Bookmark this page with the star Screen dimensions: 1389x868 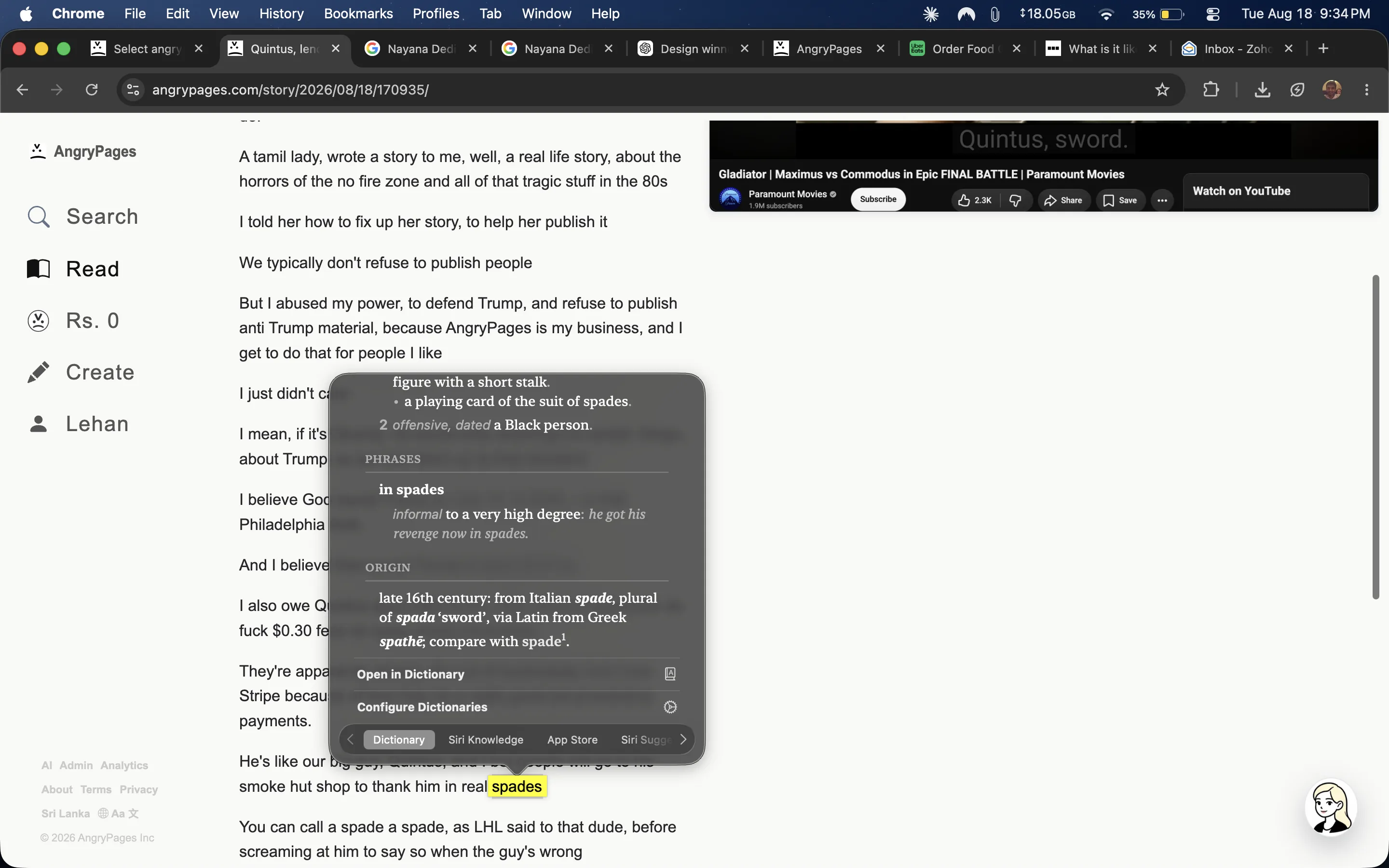point(1162,90)
